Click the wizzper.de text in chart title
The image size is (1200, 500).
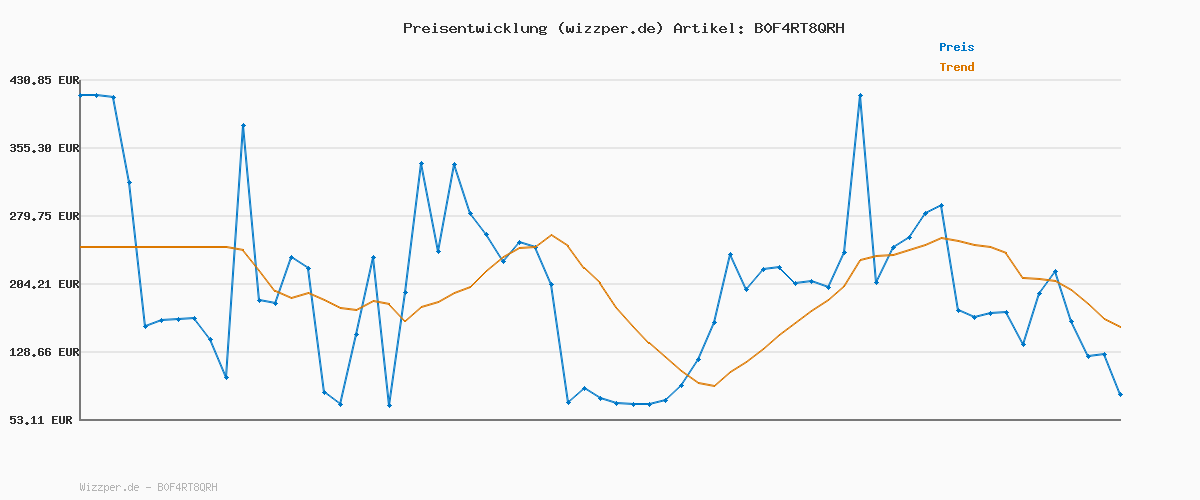610,28
